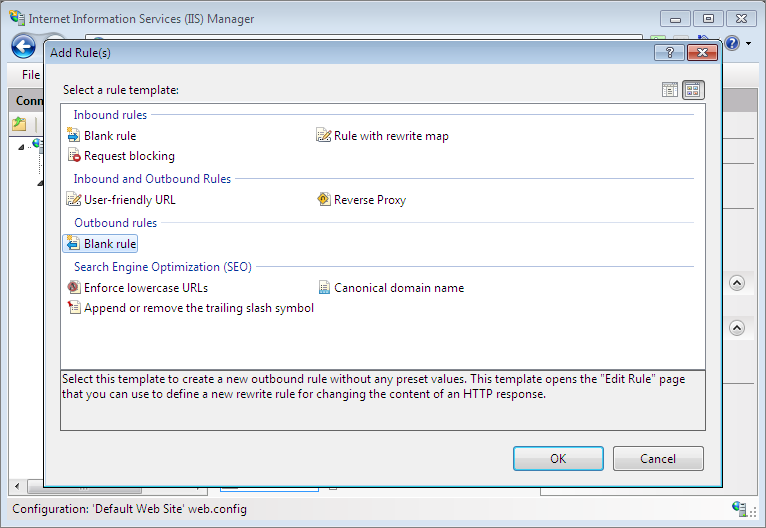Switch to details list view icon
The width and height of the screenshot is (766, 528).
pos(670,90)
